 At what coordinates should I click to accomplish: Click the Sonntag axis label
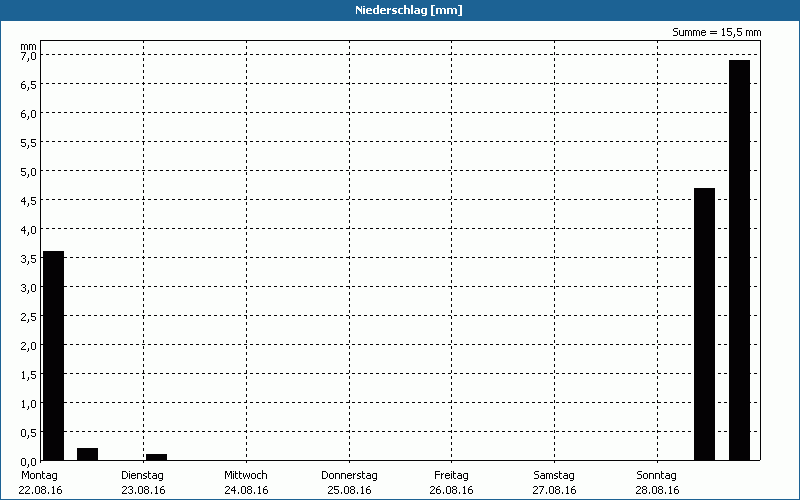(x=657, y=476)
